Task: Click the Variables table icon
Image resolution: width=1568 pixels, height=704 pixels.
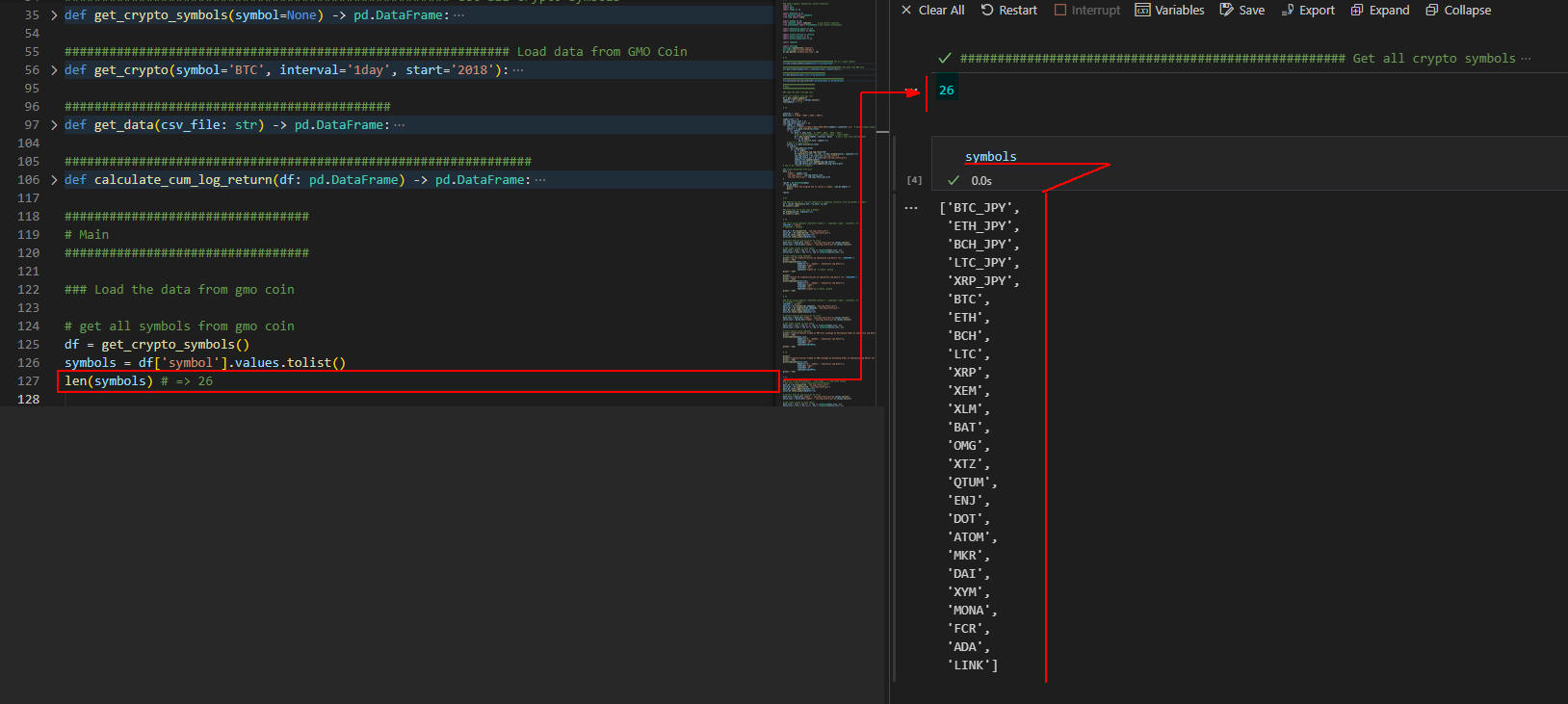Action: 1142,10
